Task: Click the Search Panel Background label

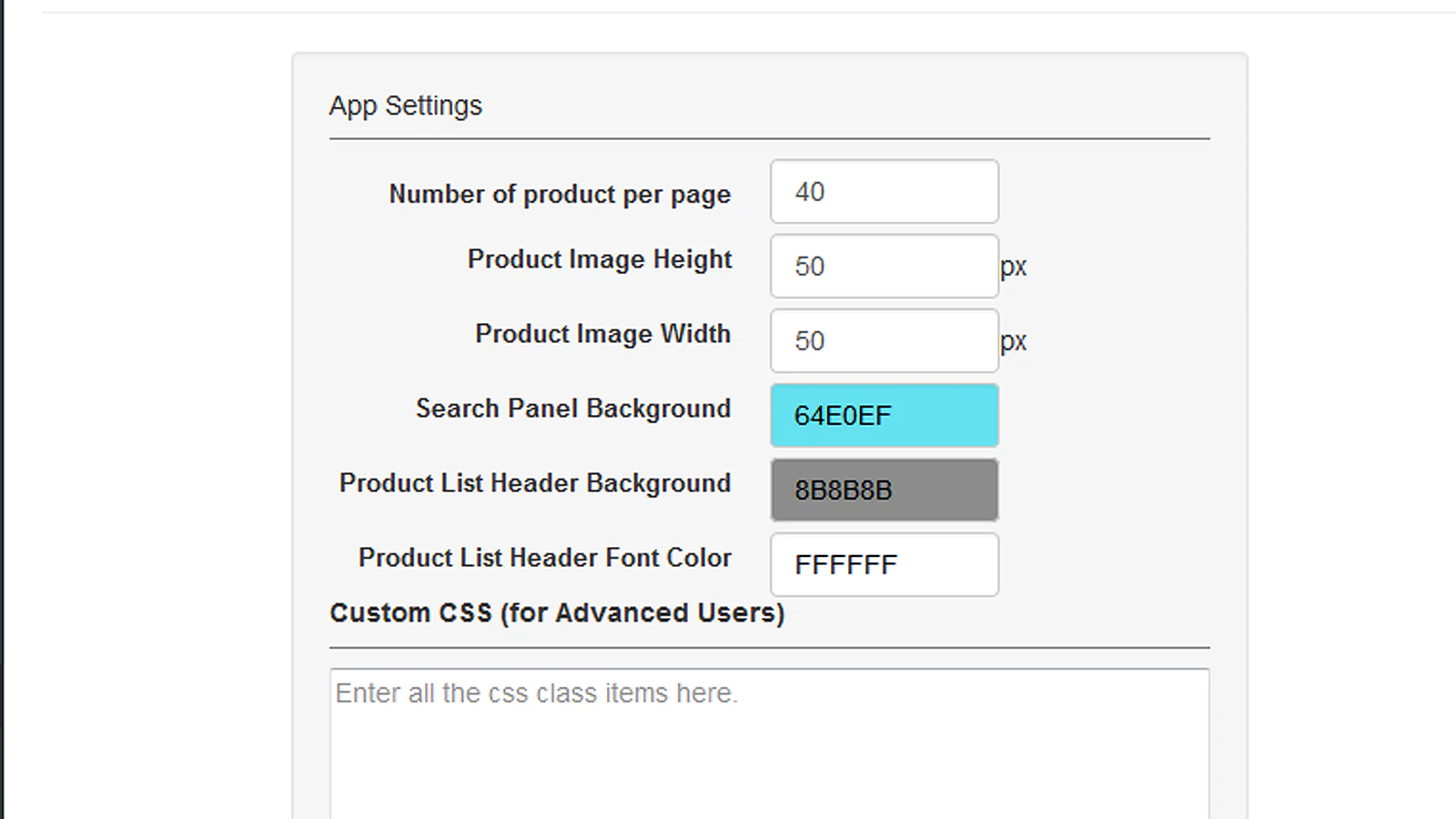Action: 573,409
